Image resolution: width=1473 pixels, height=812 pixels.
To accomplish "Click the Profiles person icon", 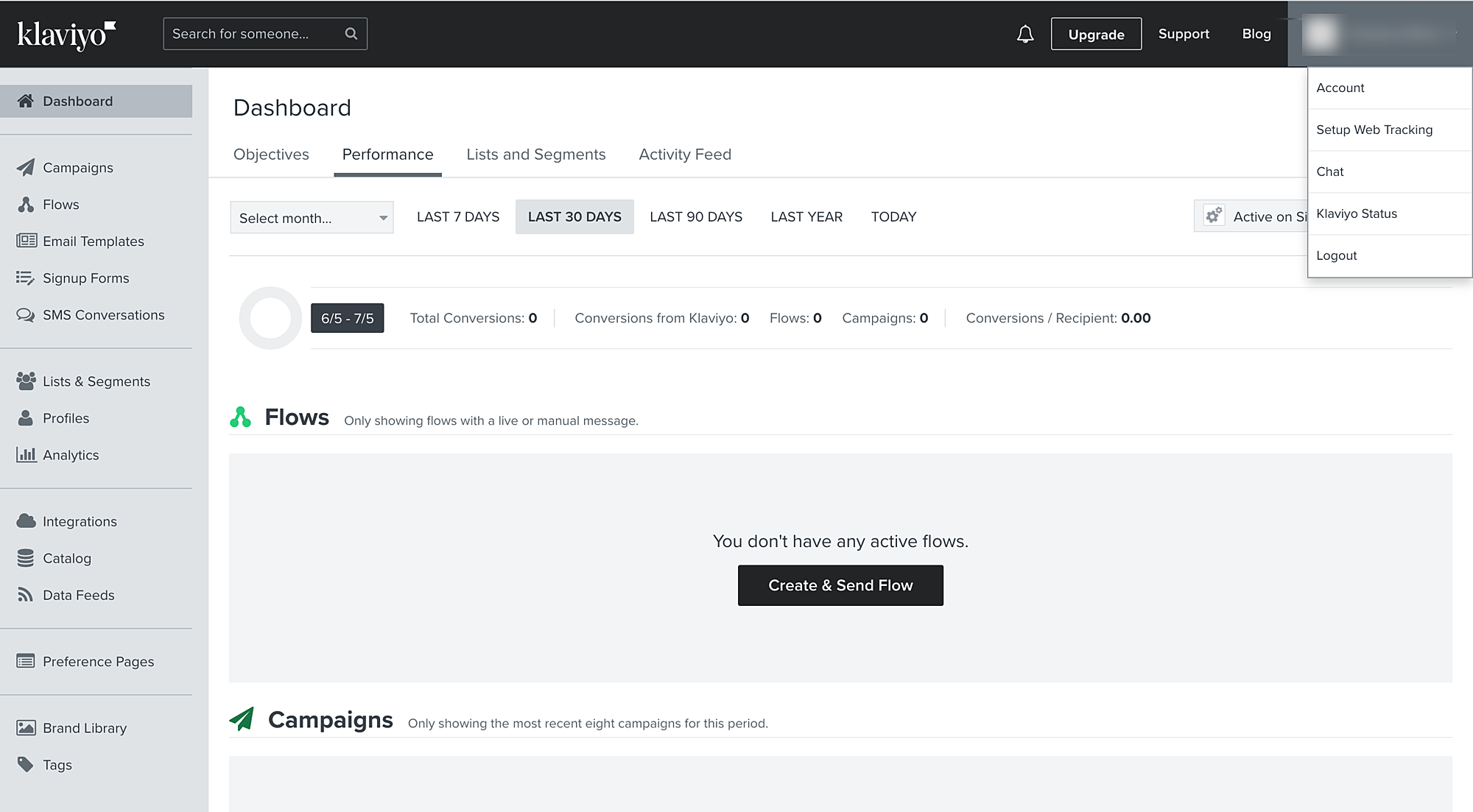I will 26,418.
